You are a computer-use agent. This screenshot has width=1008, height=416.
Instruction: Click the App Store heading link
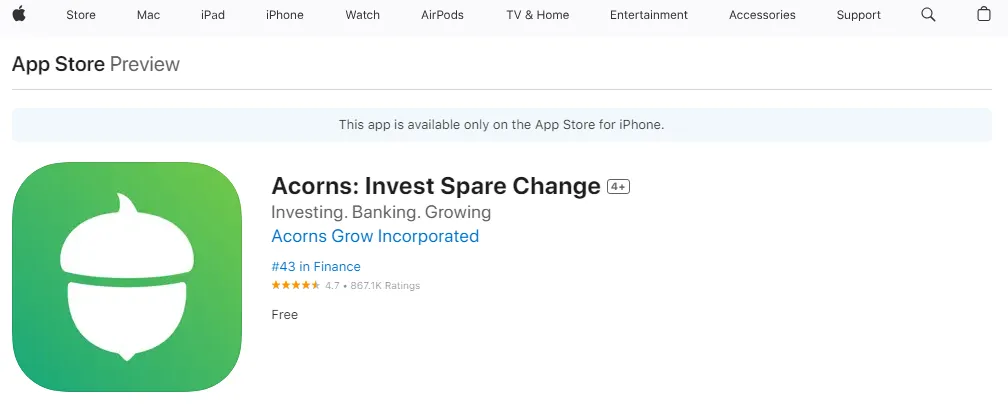58,64
